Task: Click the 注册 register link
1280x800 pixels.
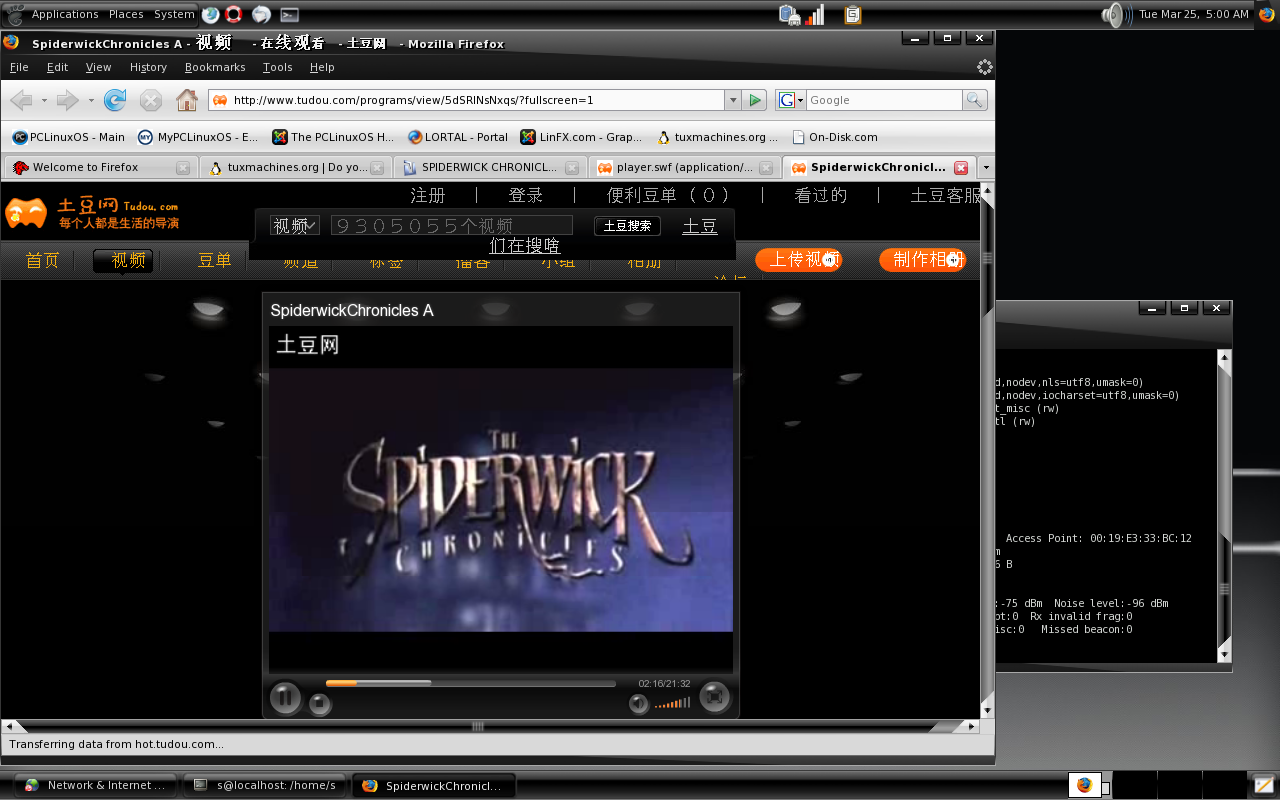Action: tap(428, 195)
